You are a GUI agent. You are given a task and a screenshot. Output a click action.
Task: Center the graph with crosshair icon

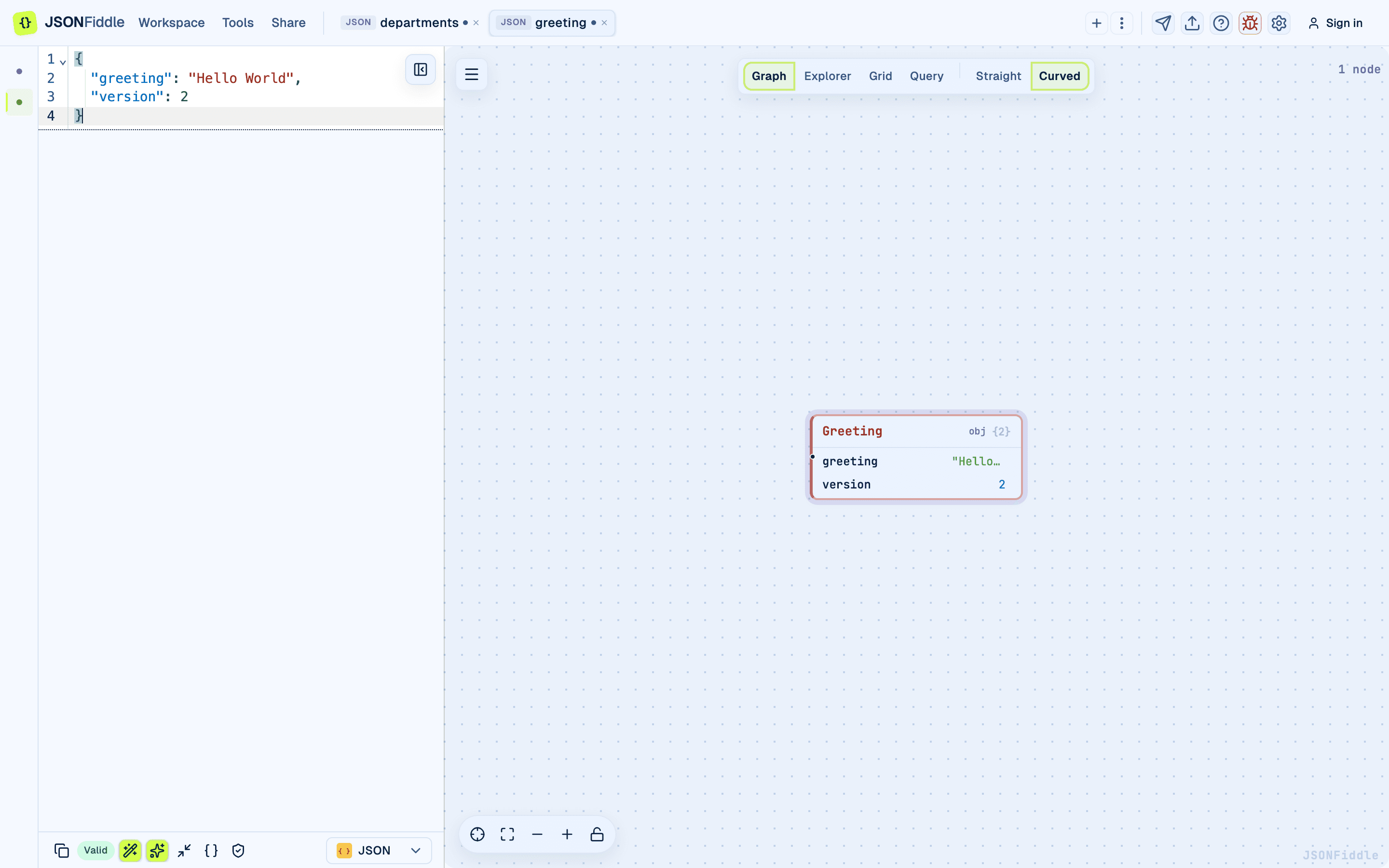(477, 834)
